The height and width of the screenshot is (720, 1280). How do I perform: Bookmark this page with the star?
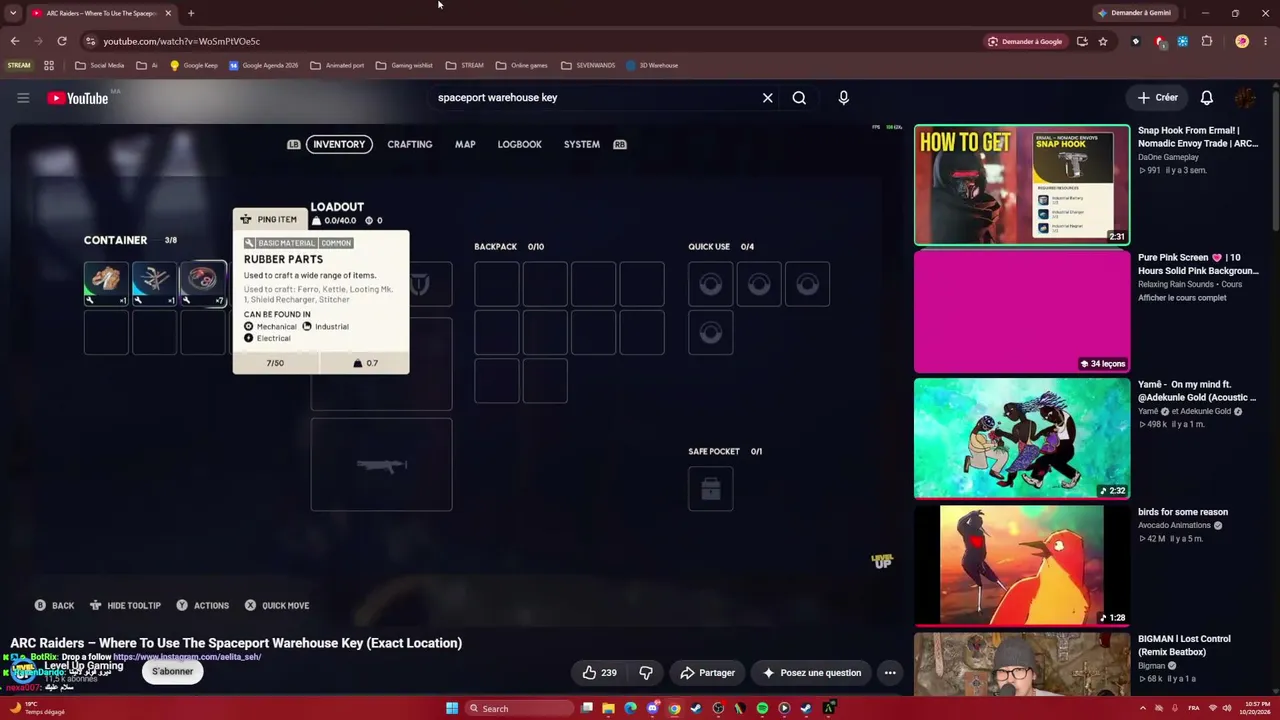tap(1103, 41)
